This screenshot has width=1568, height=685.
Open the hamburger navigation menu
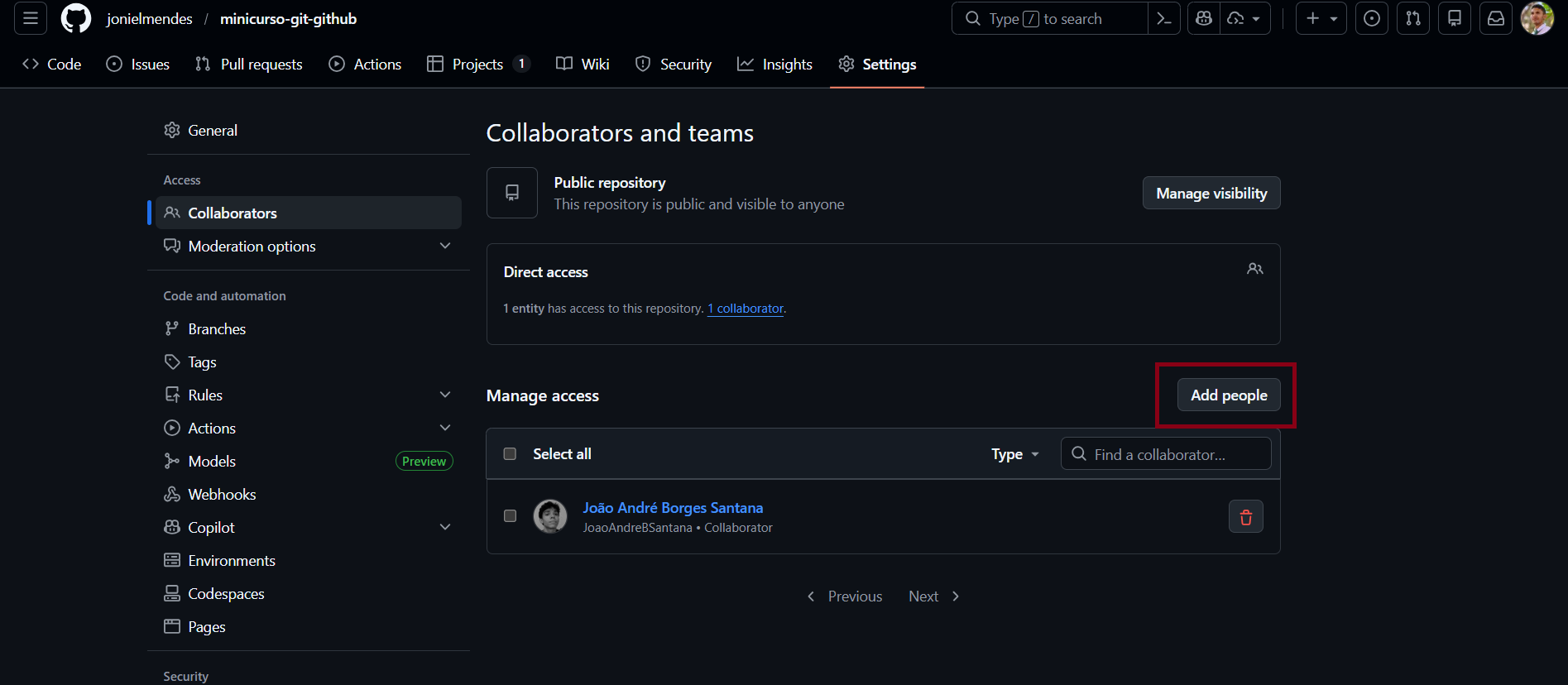[x=31, y=18]
